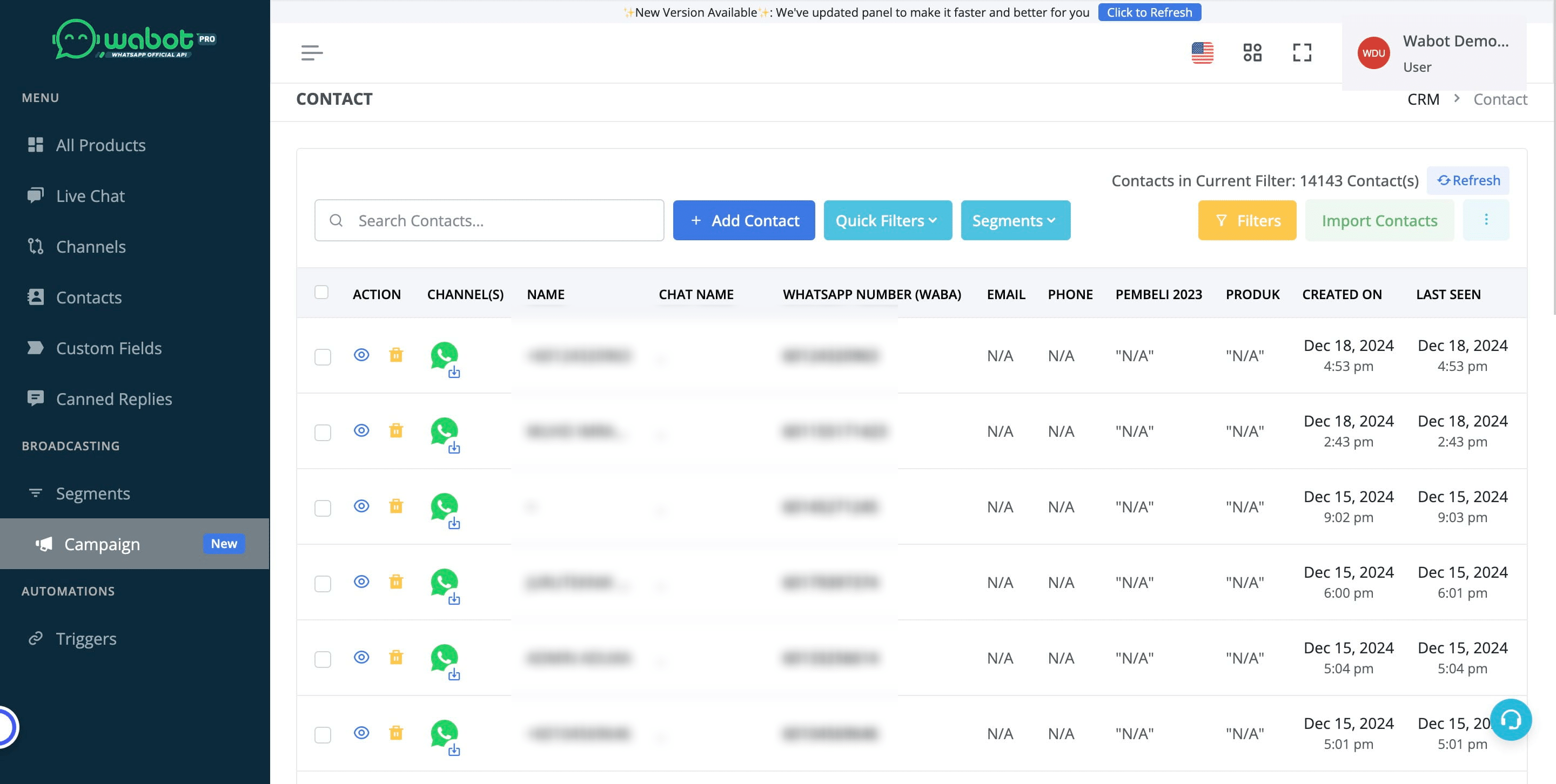The height and width of the screenshot is (784, 1556).
Task: Enter fullscreen mode via header icon
Action: (x=1302, y=52)
